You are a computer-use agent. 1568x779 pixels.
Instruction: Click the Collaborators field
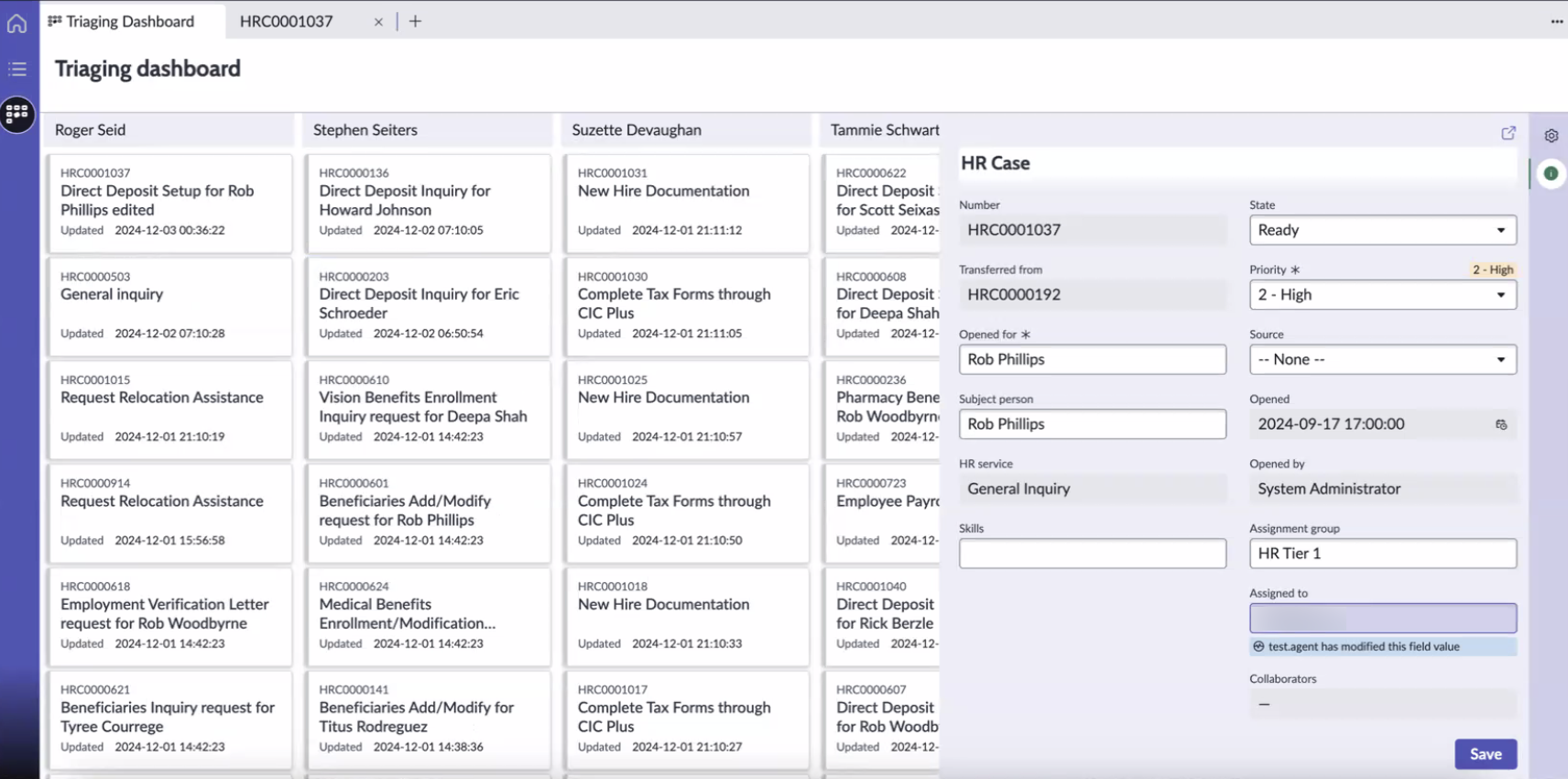point(1383,704)
